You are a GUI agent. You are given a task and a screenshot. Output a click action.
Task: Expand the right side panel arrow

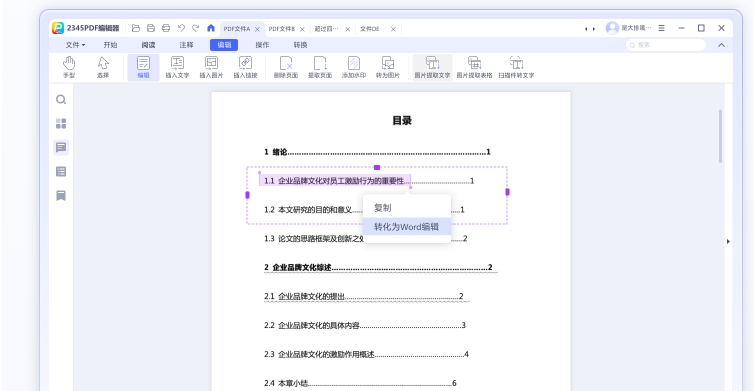point(728,241)
